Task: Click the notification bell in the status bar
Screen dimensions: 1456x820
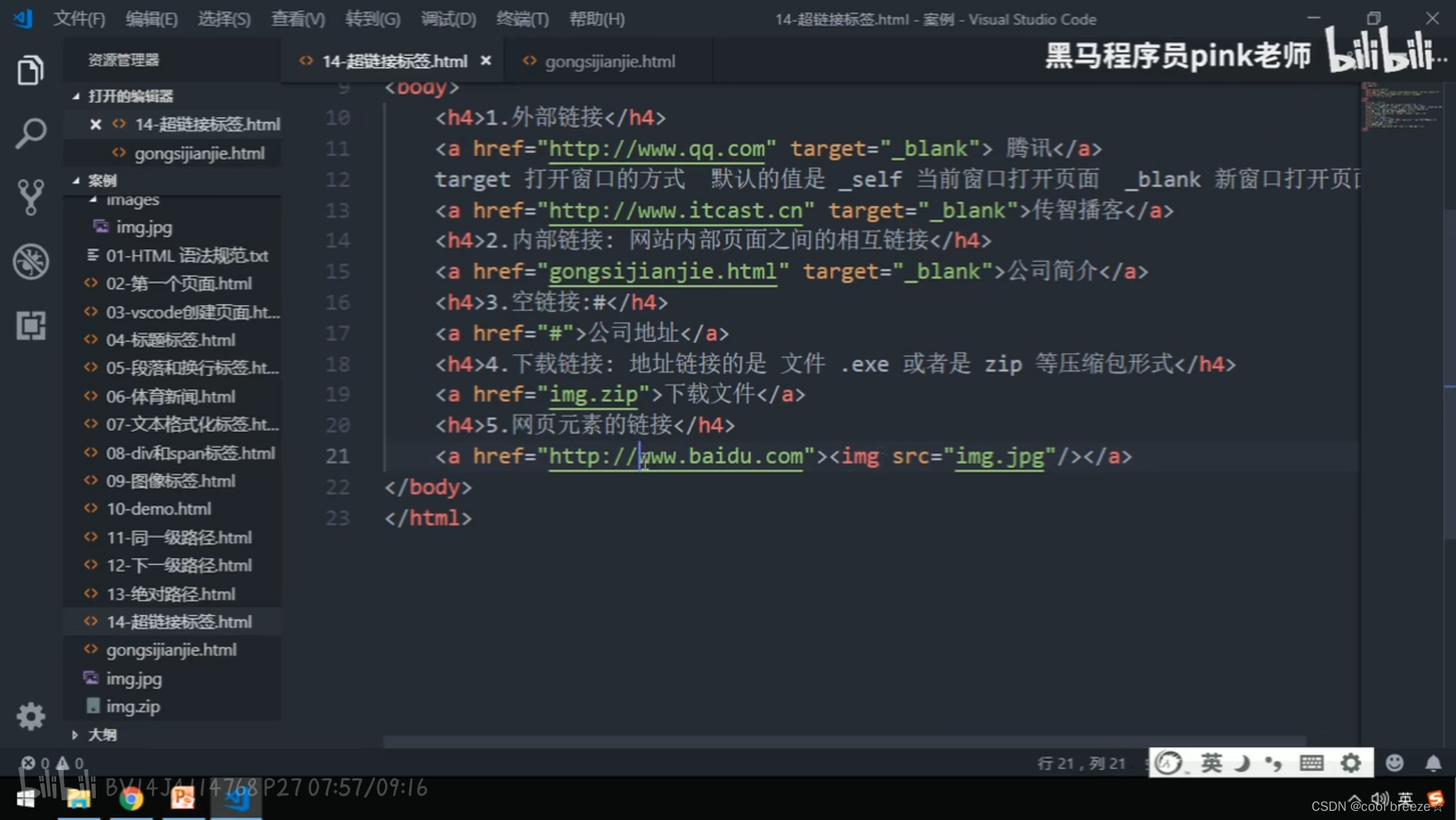Action: pos(1432,763)
